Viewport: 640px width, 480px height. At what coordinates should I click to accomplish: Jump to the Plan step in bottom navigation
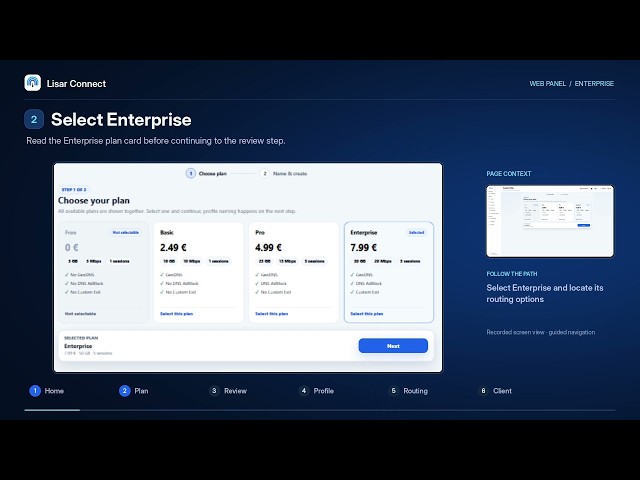coord(133,391)
